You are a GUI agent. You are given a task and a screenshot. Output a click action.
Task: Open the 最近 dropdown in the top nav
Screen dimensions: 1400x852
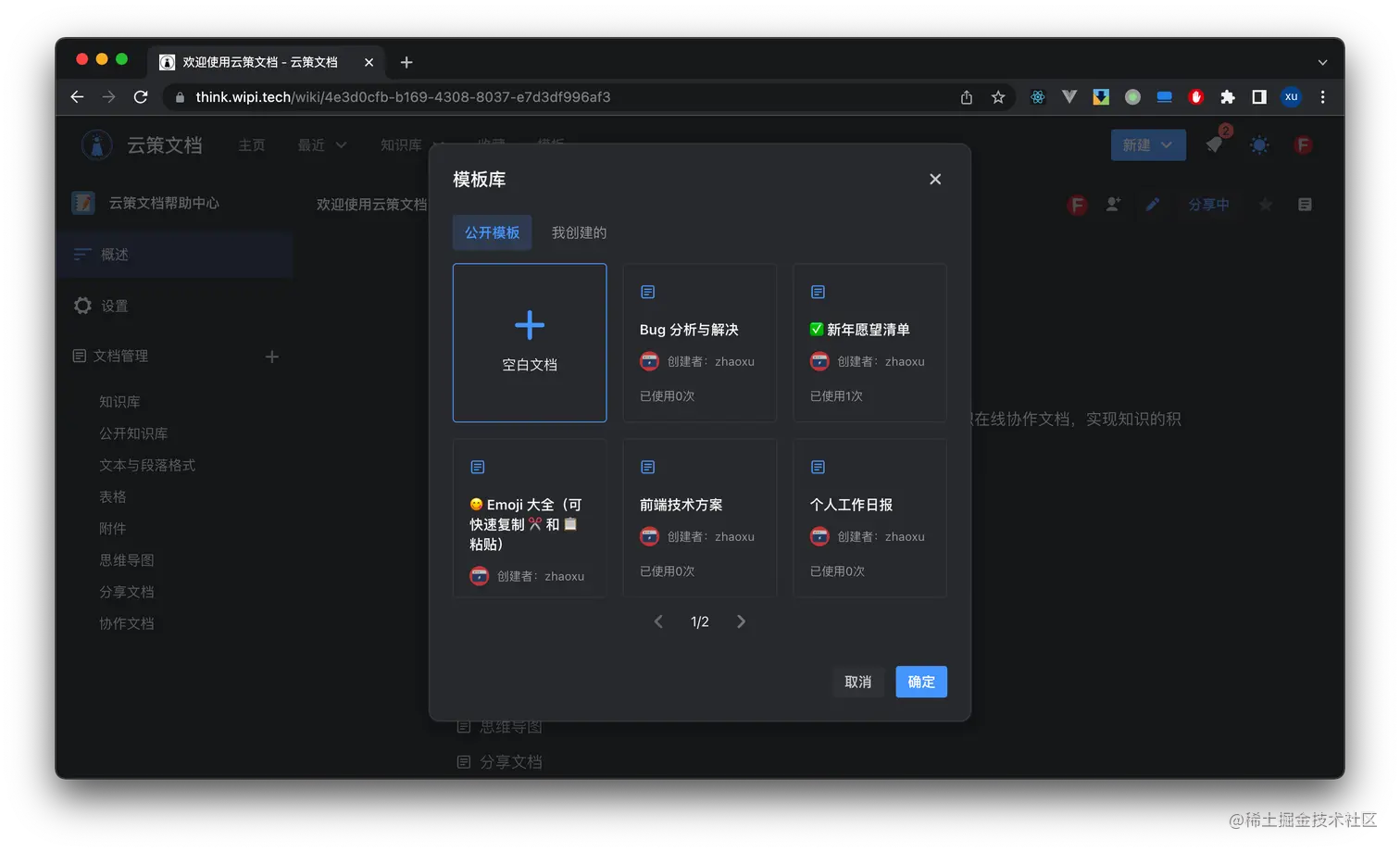(x=321, y=144)
